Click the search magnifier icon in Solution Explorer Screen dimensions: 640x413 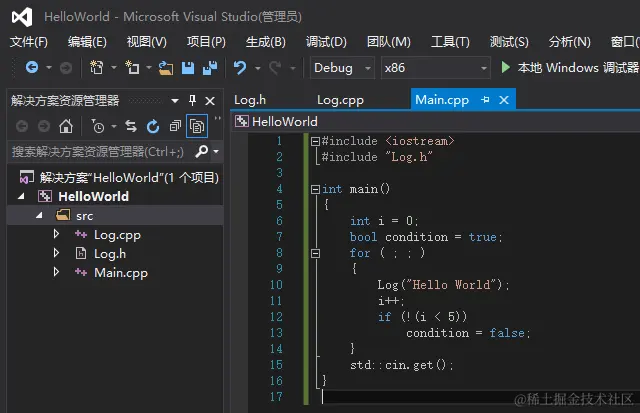click(x=202, y=151)
